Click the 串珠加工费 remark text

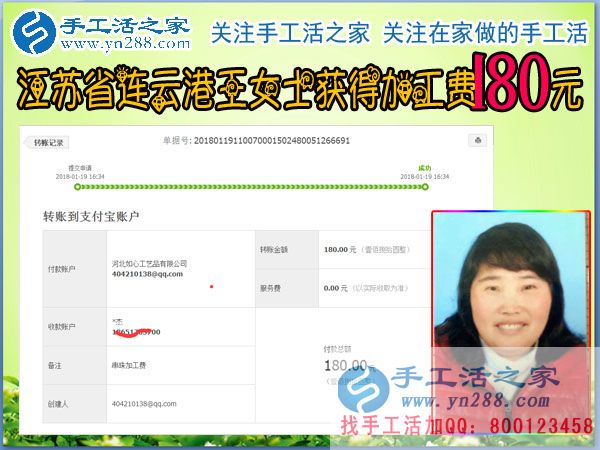pos(129,365)
